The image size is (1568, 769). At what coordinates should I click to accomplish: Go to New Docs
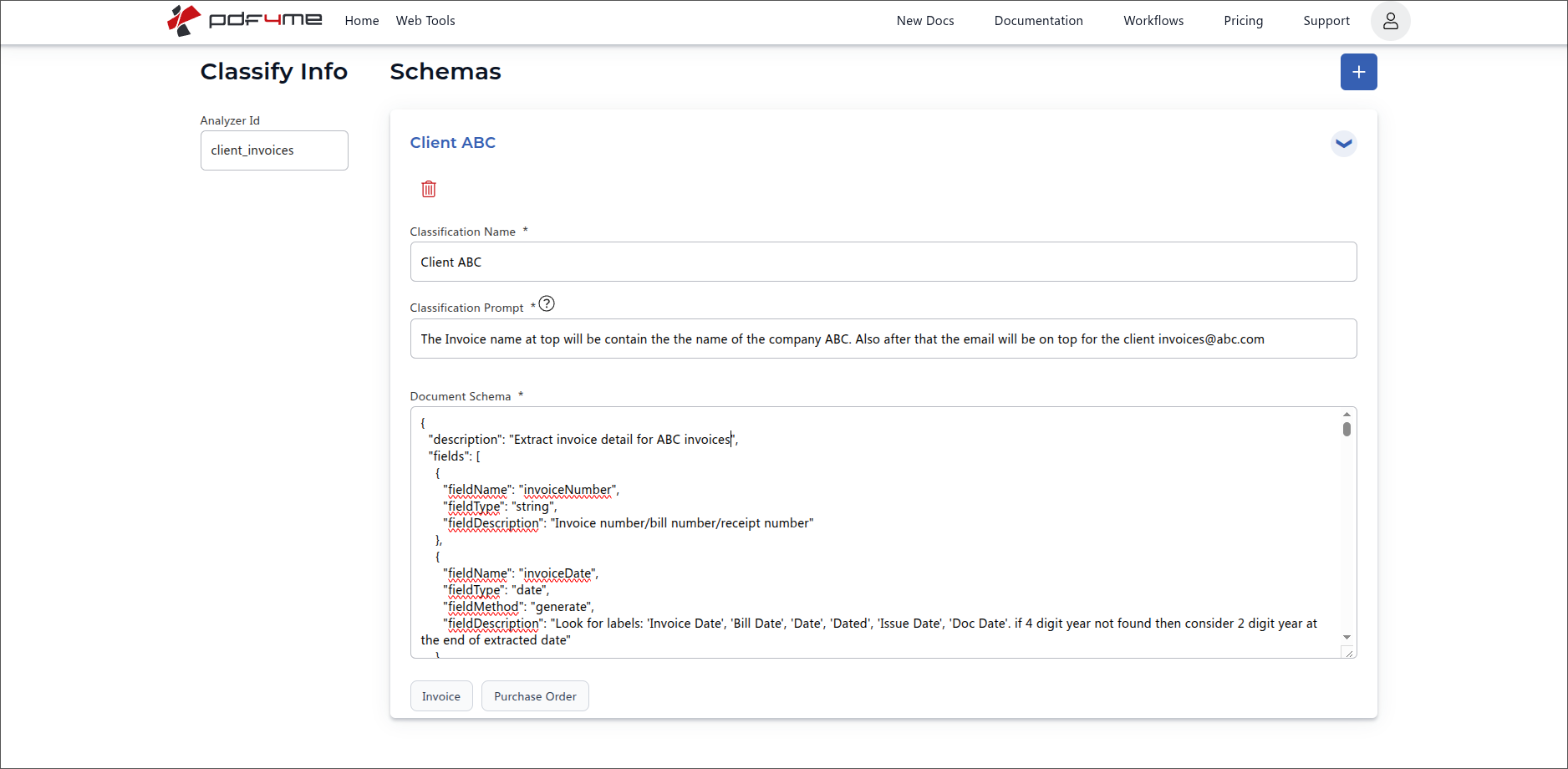tap(925, 21)
